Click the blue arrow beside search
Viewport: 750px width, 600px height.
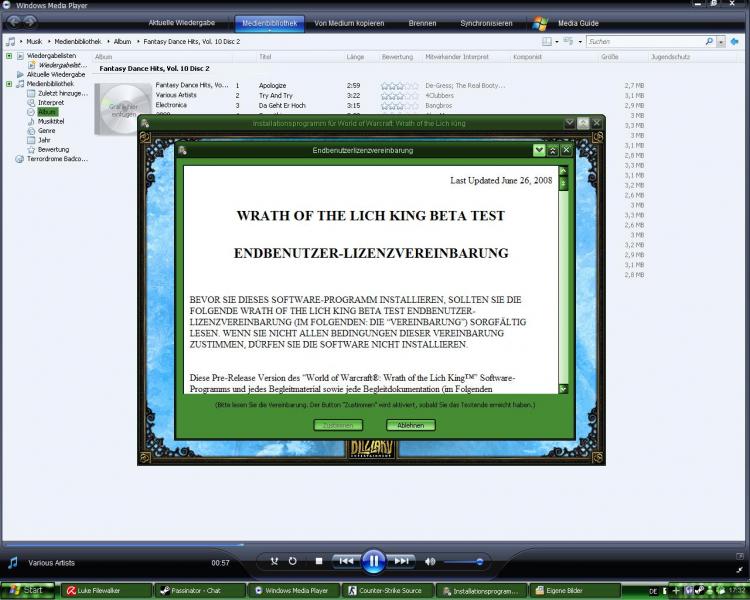[x=735, y=42]
